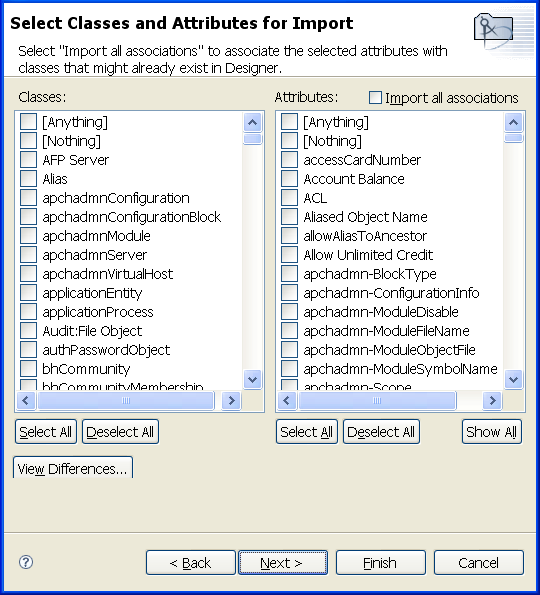Click the Finish button
The height and width of the screenshot is (595, 540).
pos(381,562)
